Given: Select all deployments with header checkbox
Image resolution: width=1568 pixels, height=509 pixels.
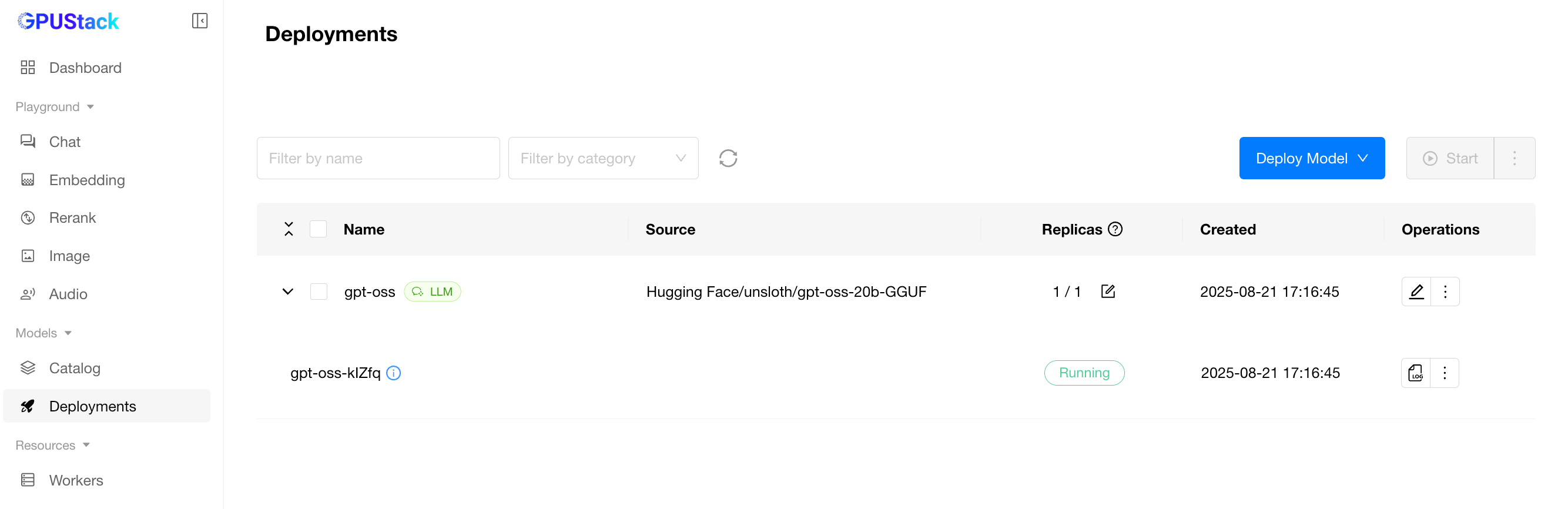Looking at the screenshot, I should point(319,230).
